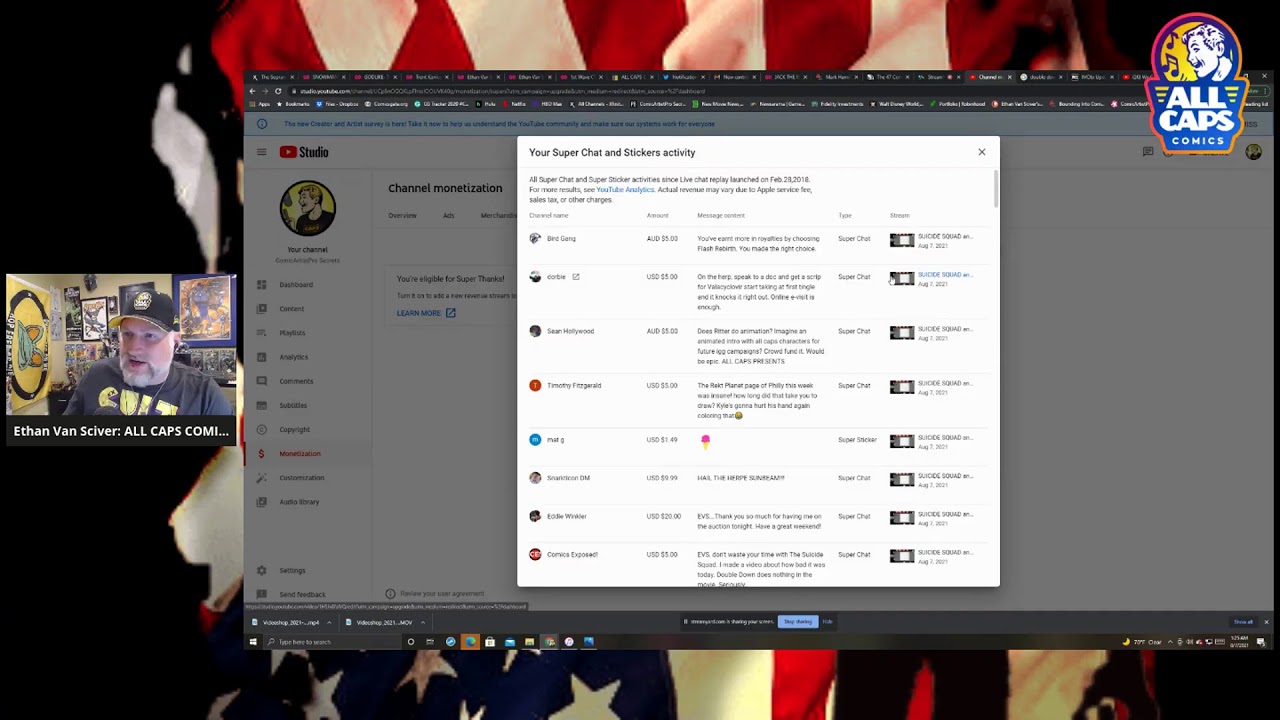The image size is (1280, 720).
Task: Expand the Videoshop MOV download options chevron
Action: 422,622
